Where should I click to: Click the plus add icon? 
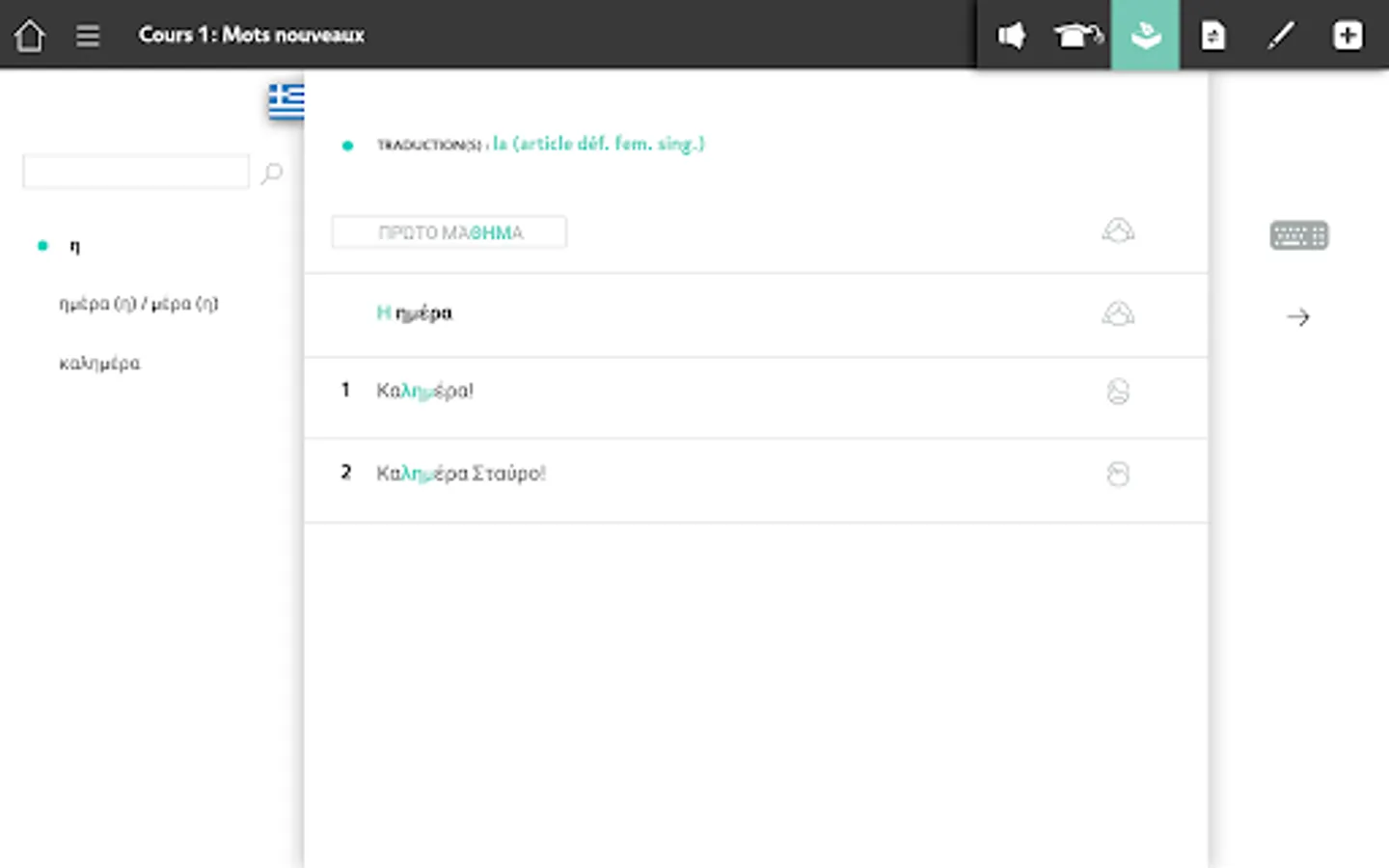click(1348, 36)
